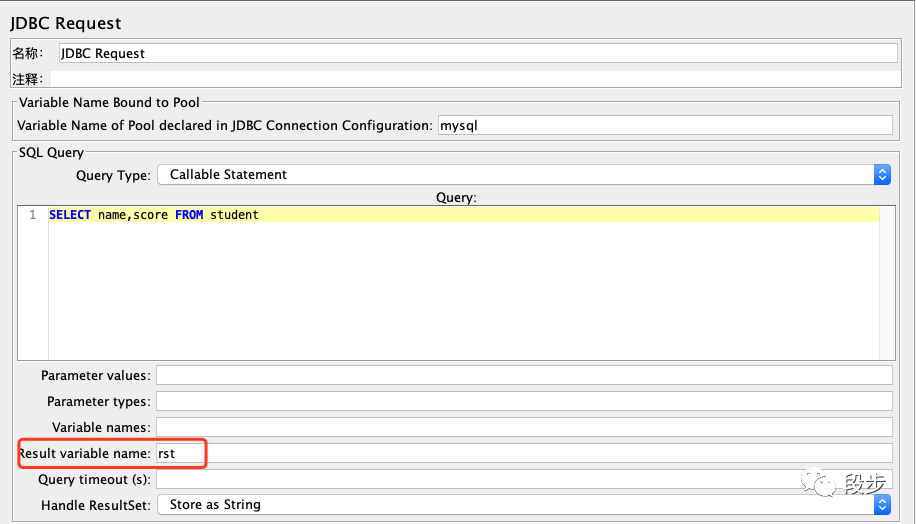Click the SQL query editor line with SELECT statement
Viewport: 916px width, 524px height.
464,215
